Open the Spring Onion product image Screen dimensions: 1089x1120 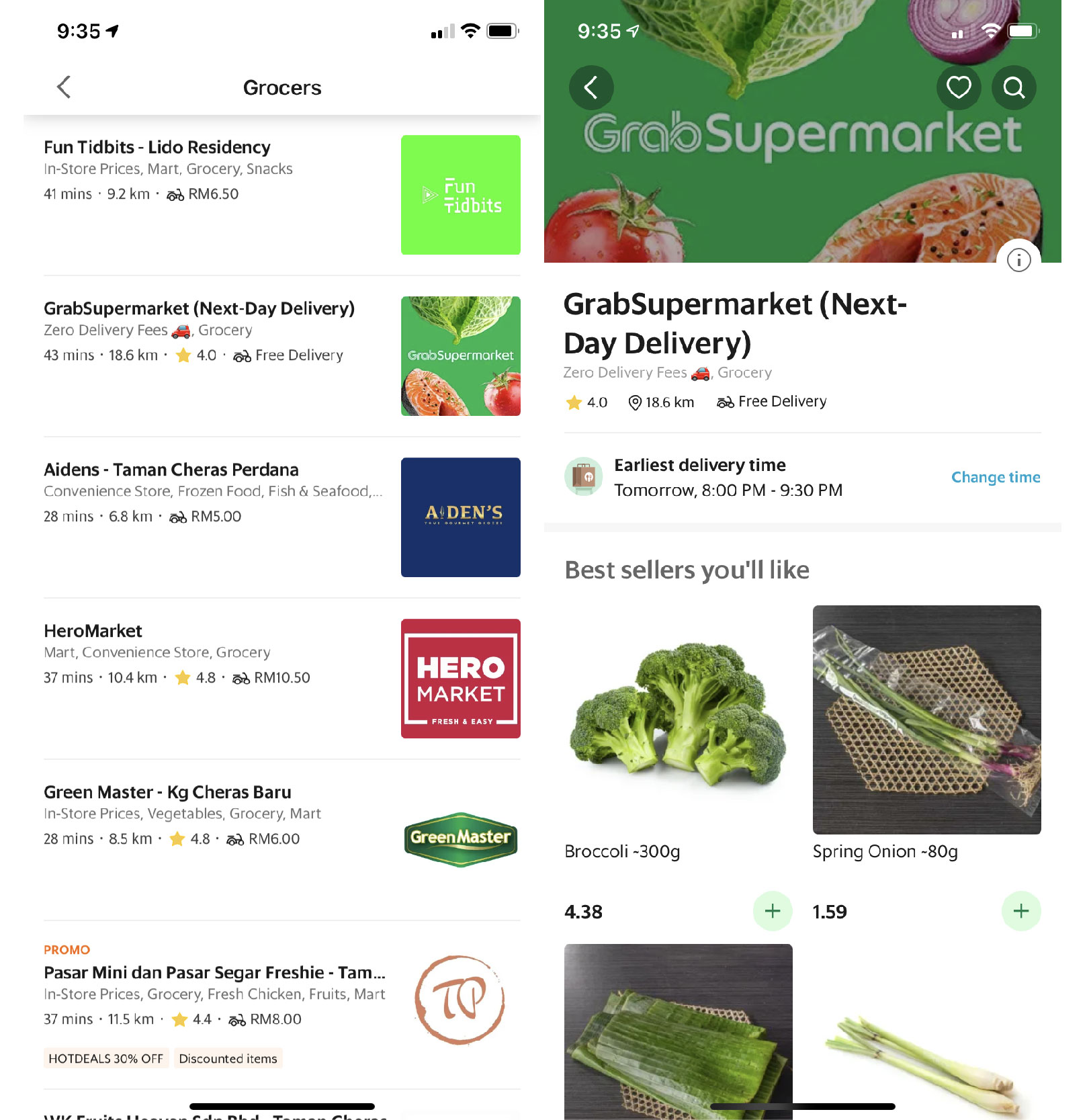coord(927,720)
